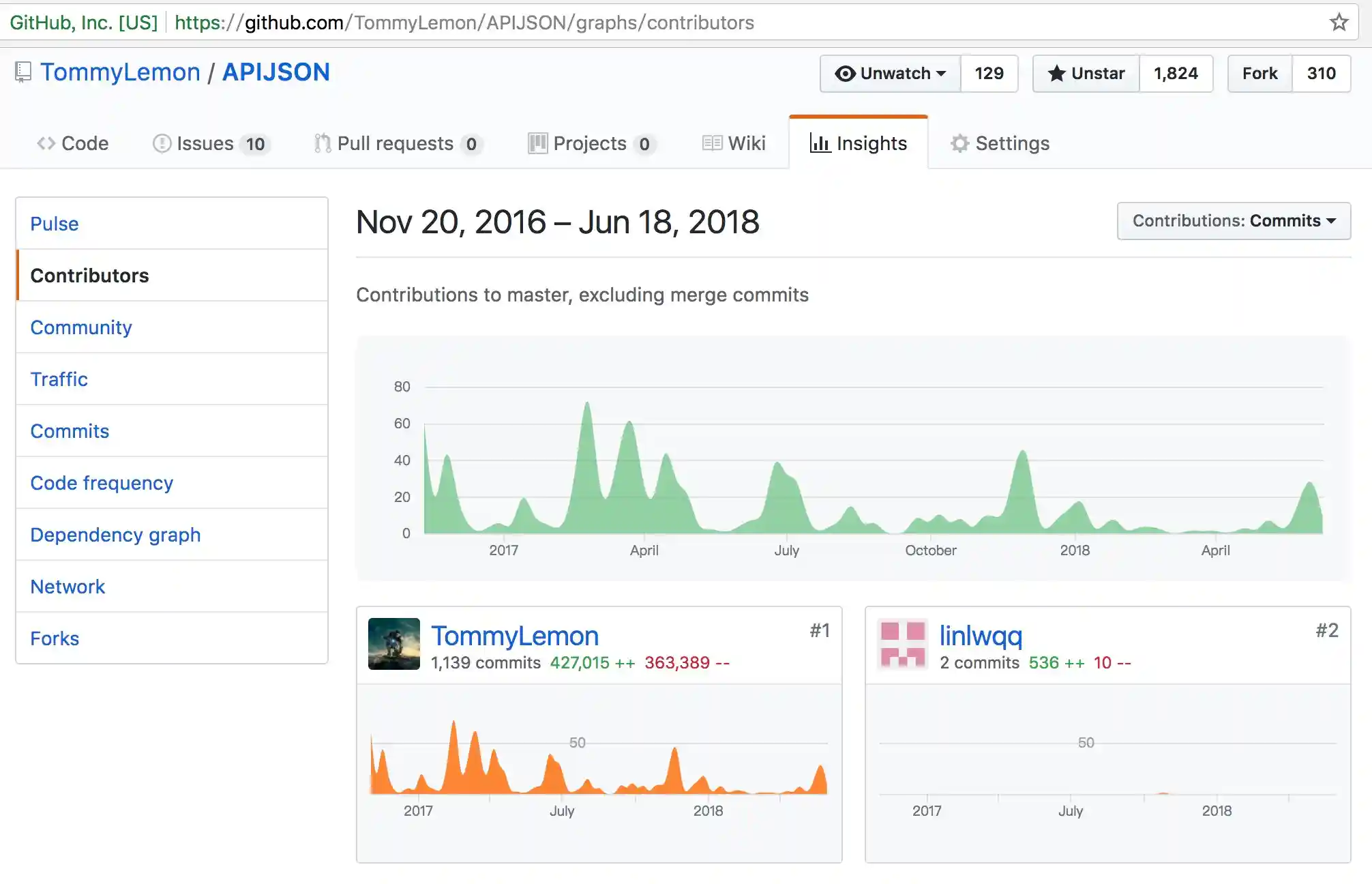1372x884 pixels.
Task: Open the Projects tab
Action: [x=592, y=143]
